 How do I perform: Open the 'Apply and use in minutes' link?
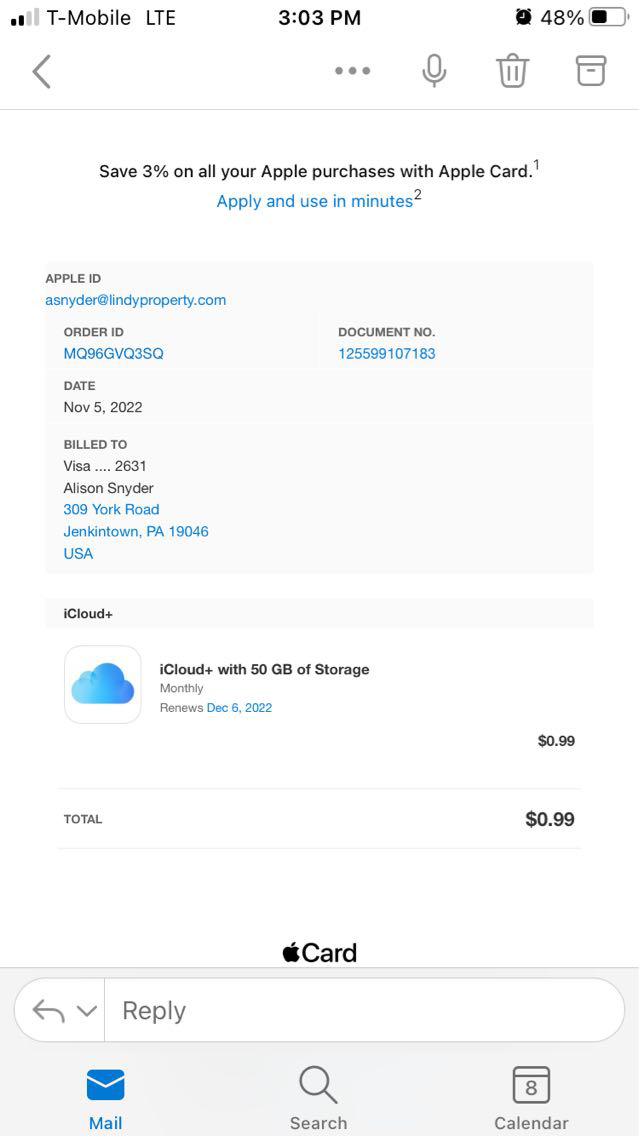315,201
